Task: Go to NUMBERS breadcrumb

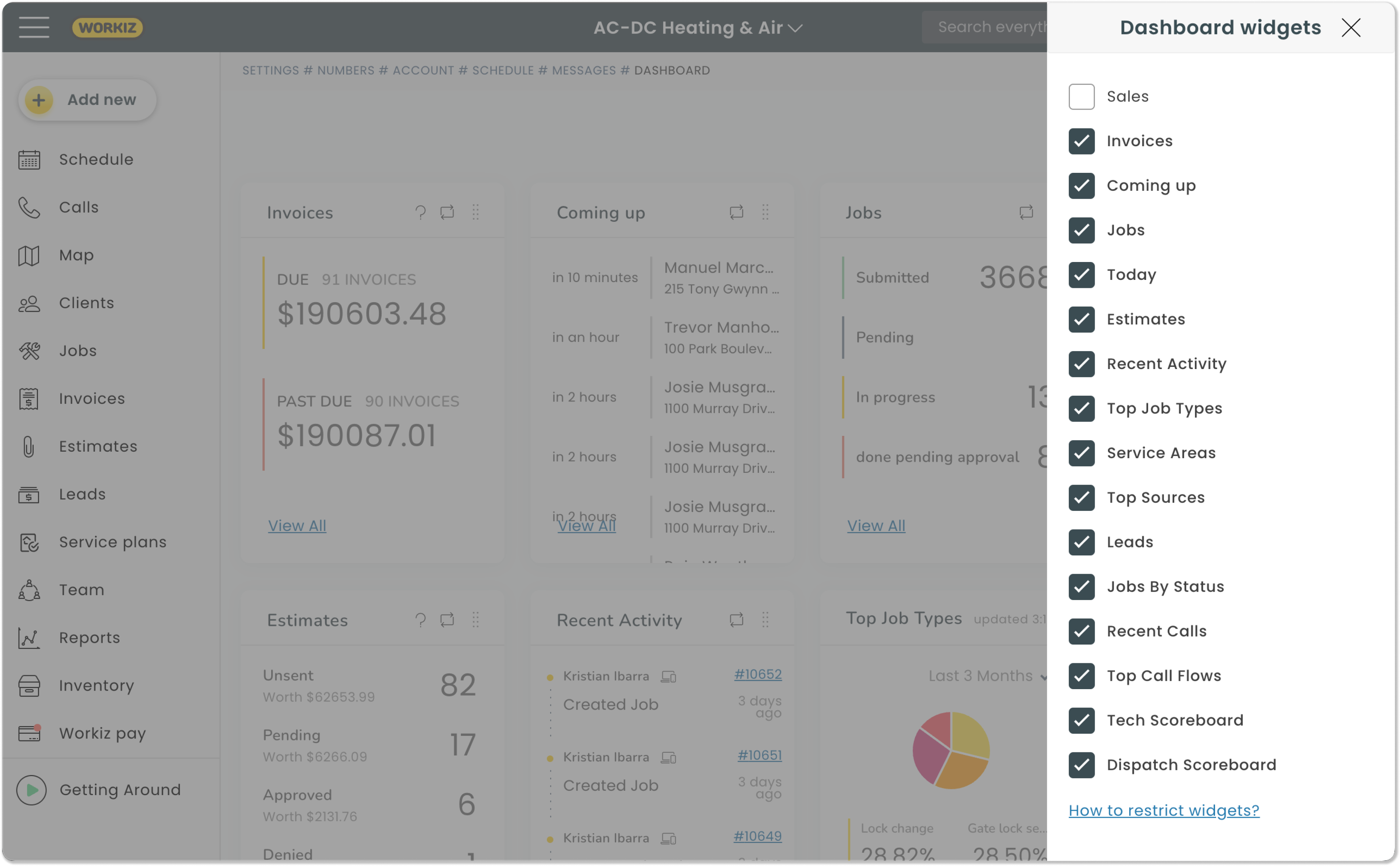Action: click(x=345, y=71)
